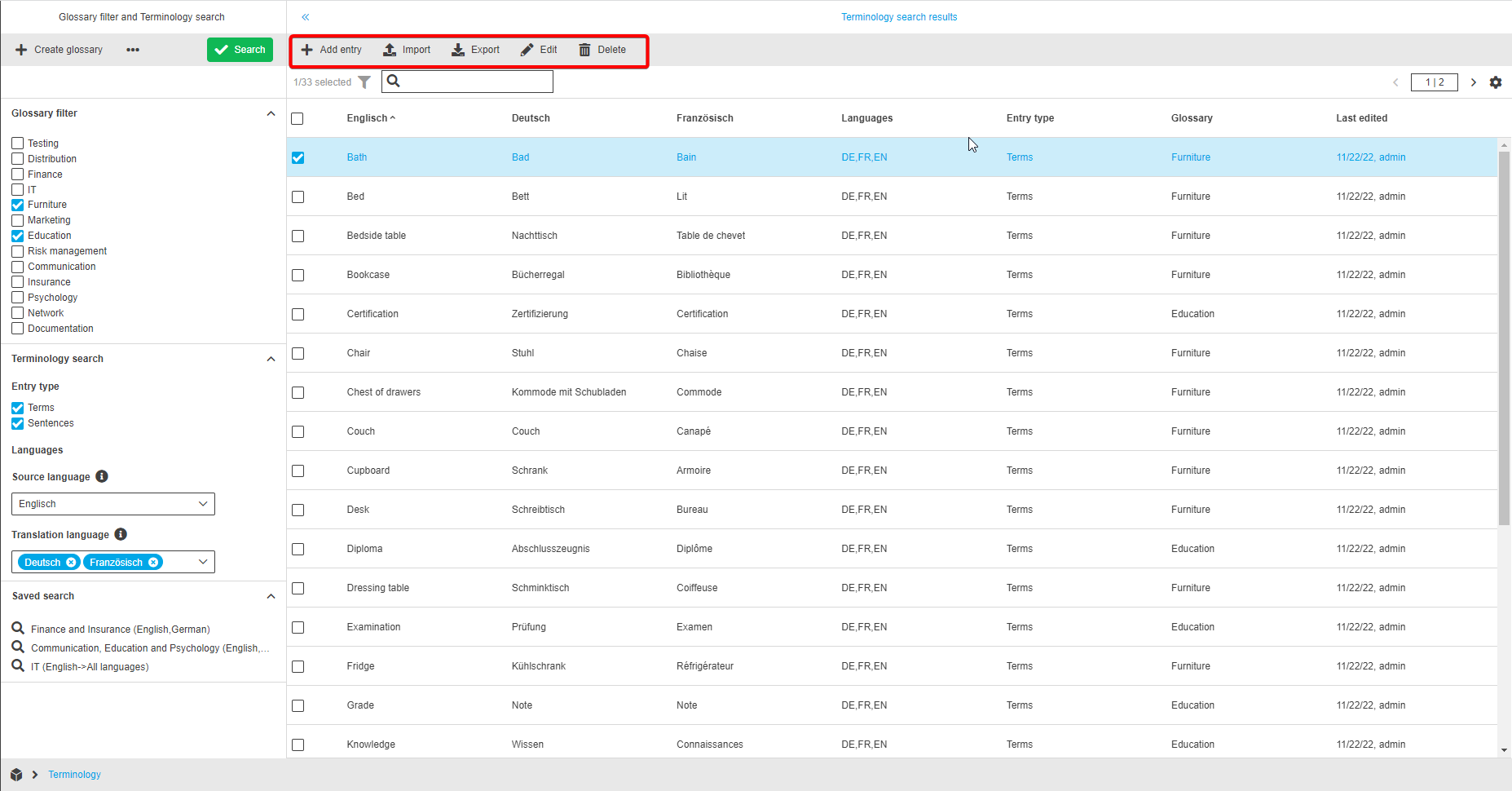Click the Edit pencil icon
Viewport: 1512px width, 791px height.
point(527,50)
